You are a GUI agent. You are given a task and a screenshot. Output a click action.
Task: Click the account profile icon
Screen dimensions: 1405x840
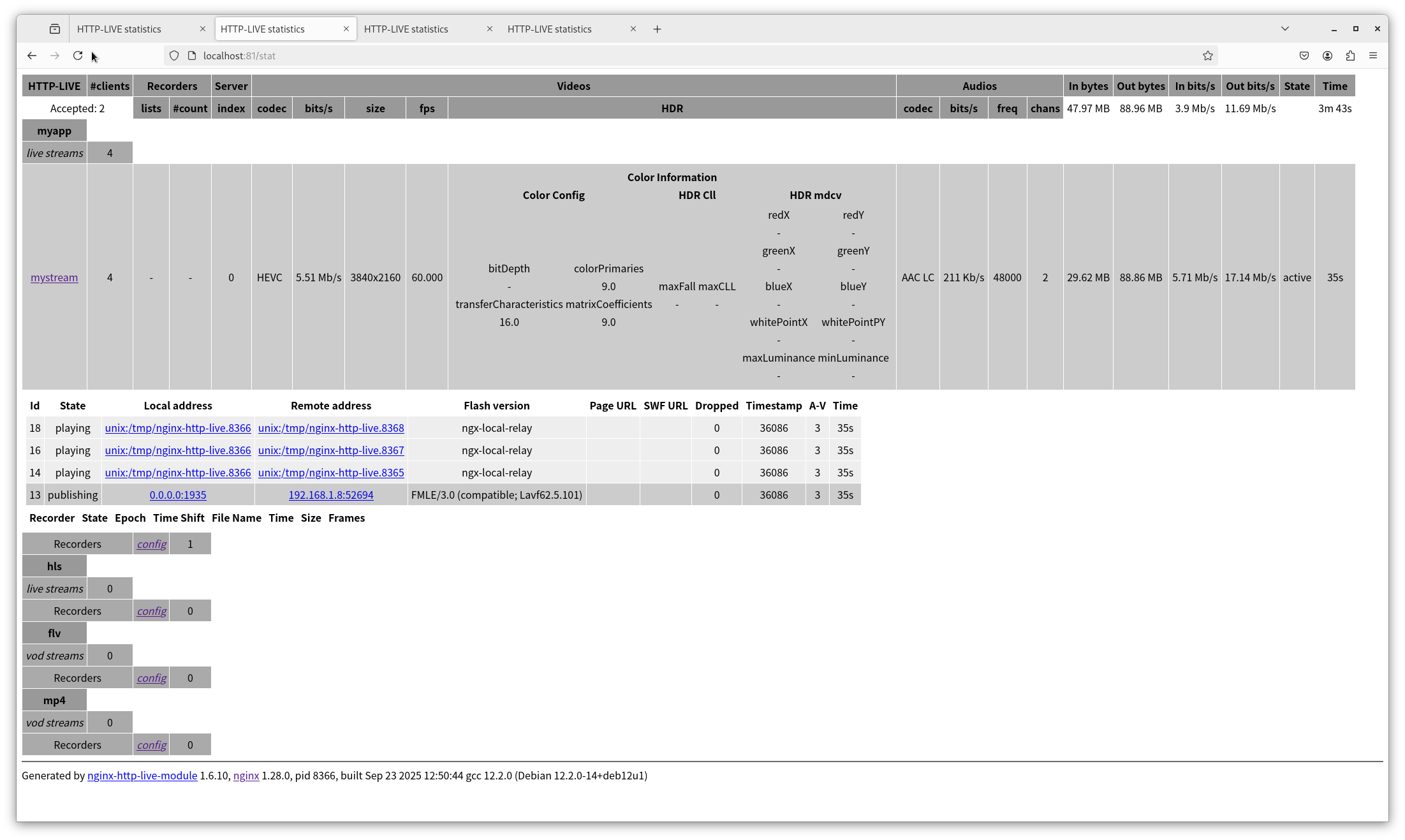(x=1327, y=56)
